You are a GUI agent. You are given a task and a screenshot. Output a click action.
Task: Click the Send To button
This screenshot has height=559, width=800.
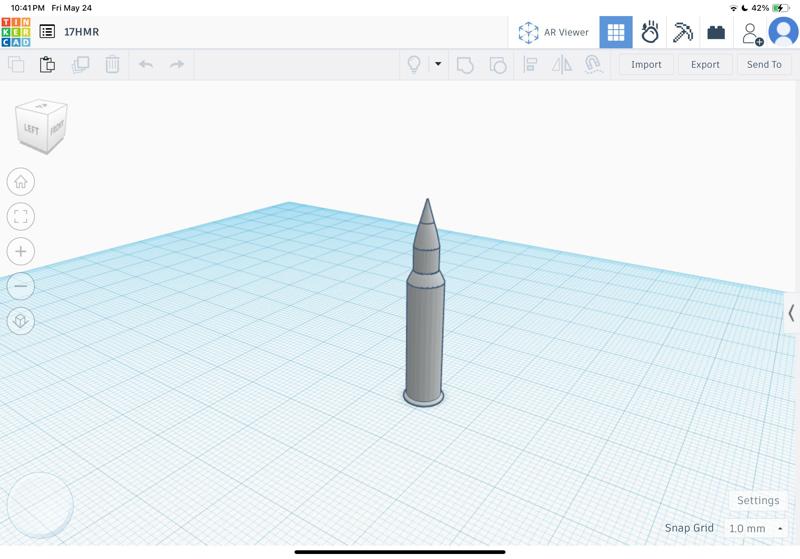click(764, 65)
